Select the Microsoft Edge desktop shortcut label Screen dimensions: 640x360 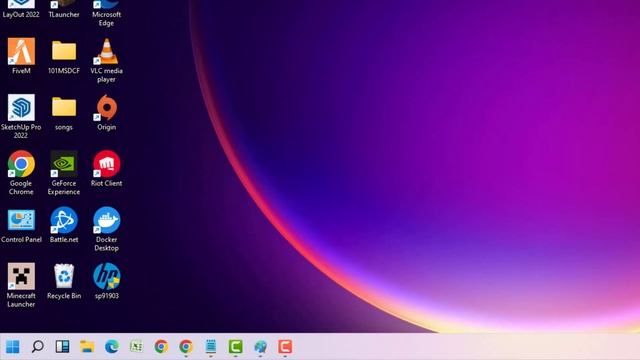tap(107, 19)
